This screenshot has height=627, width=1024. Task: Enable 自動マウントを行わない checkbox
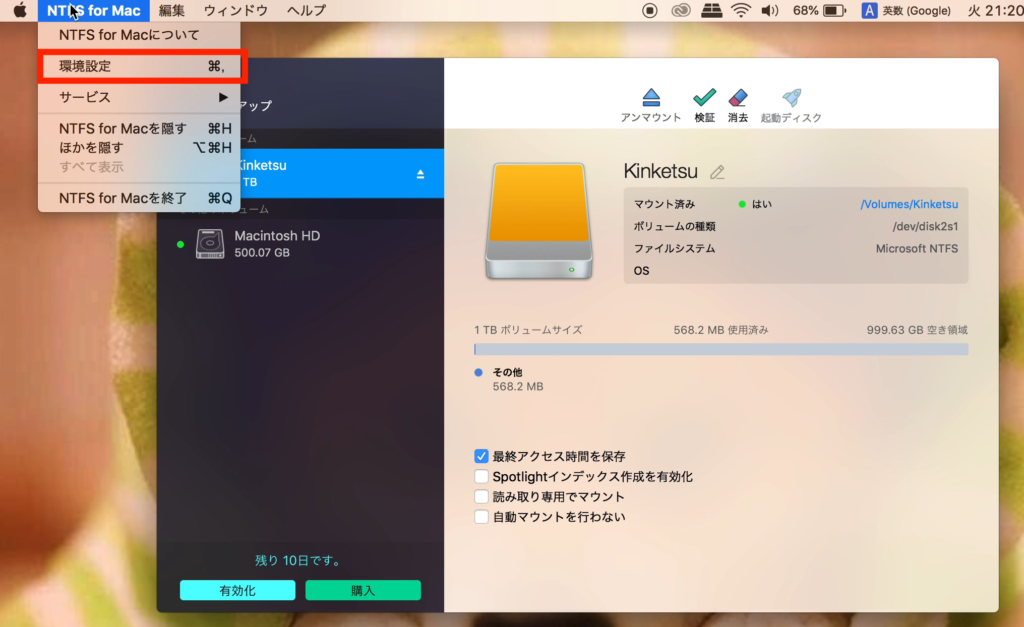481,517
